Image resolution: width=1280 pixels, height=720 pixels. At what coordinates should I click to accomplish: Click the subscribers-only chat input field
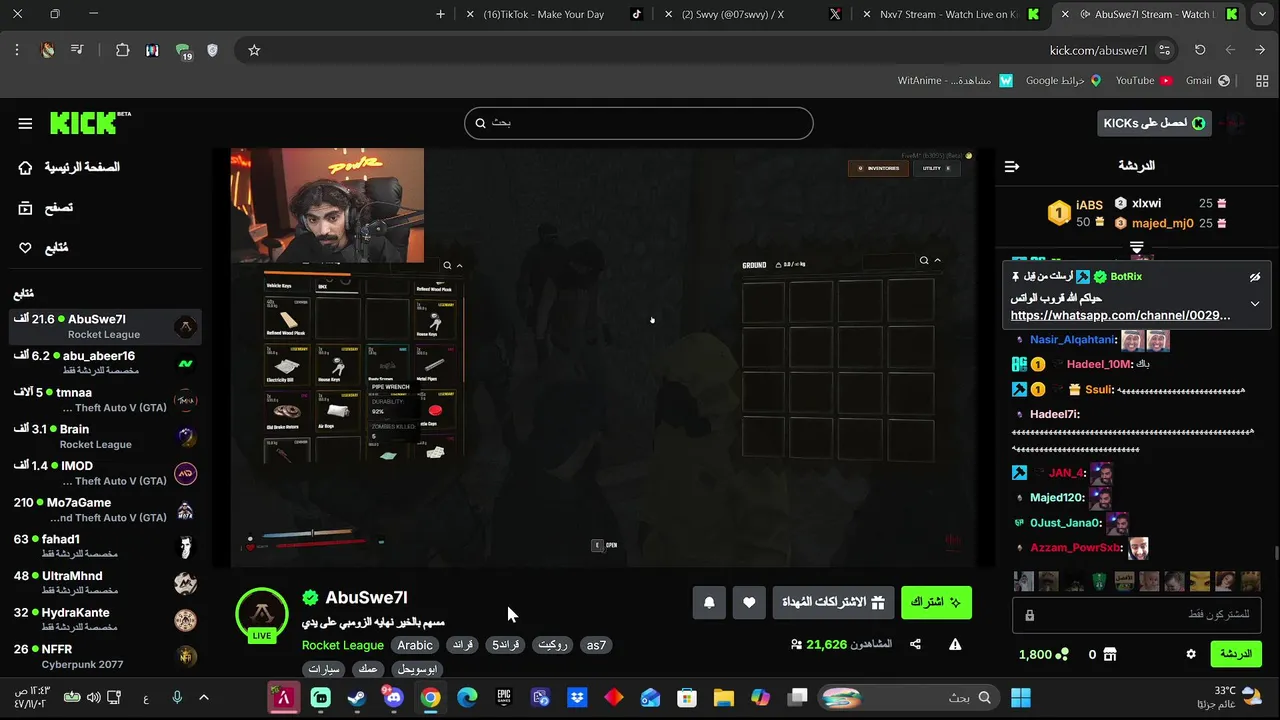click(1137, 615)
